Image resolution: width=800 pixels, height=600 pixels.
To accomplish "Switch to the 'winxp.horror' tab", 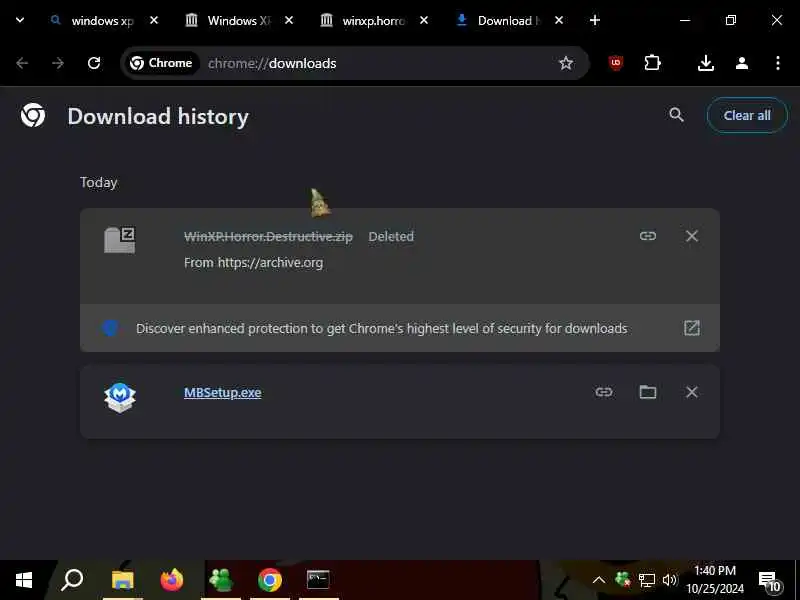I will click(365, 20).
